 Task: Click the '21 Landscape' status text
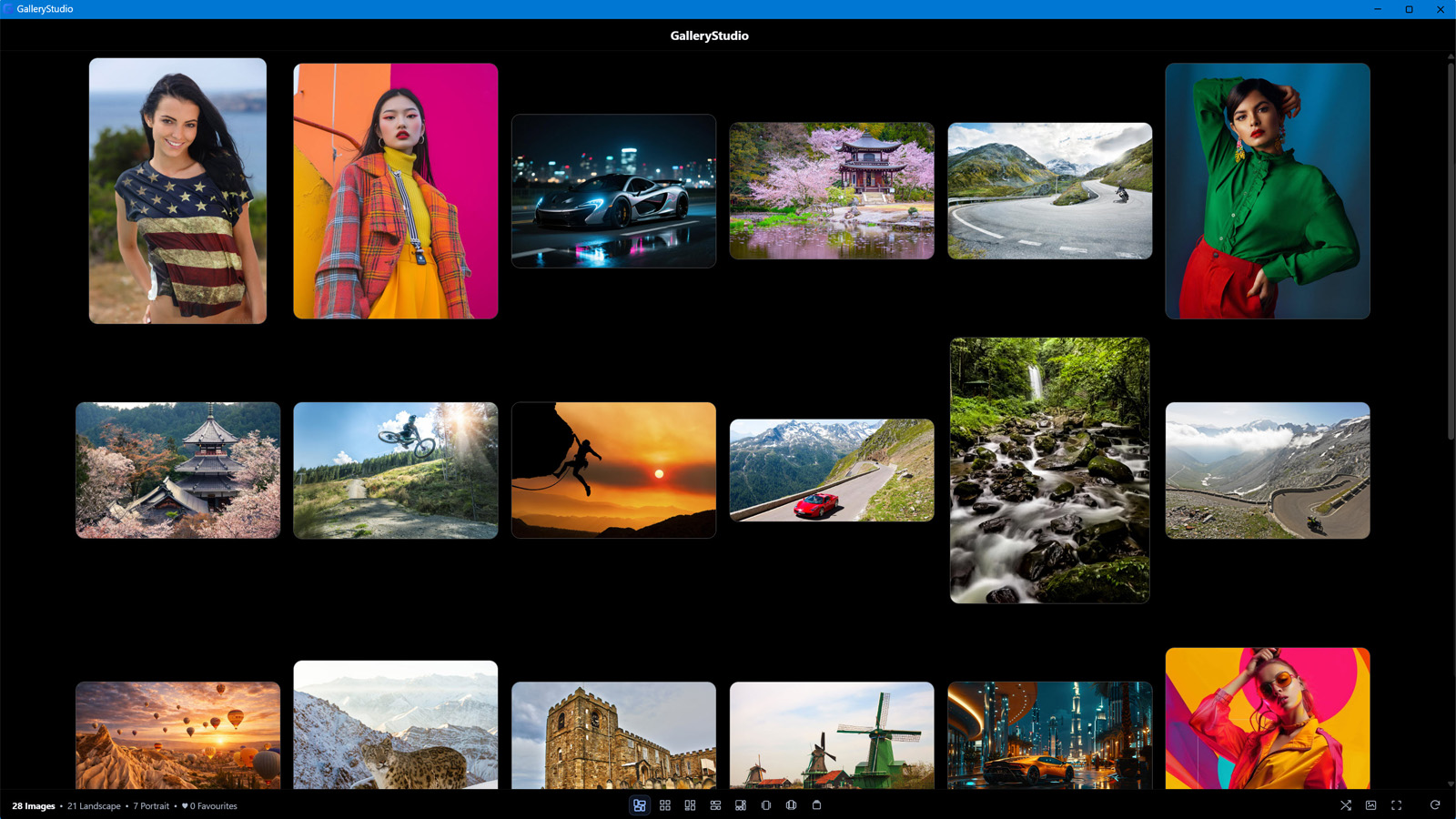tap(94, 806)
